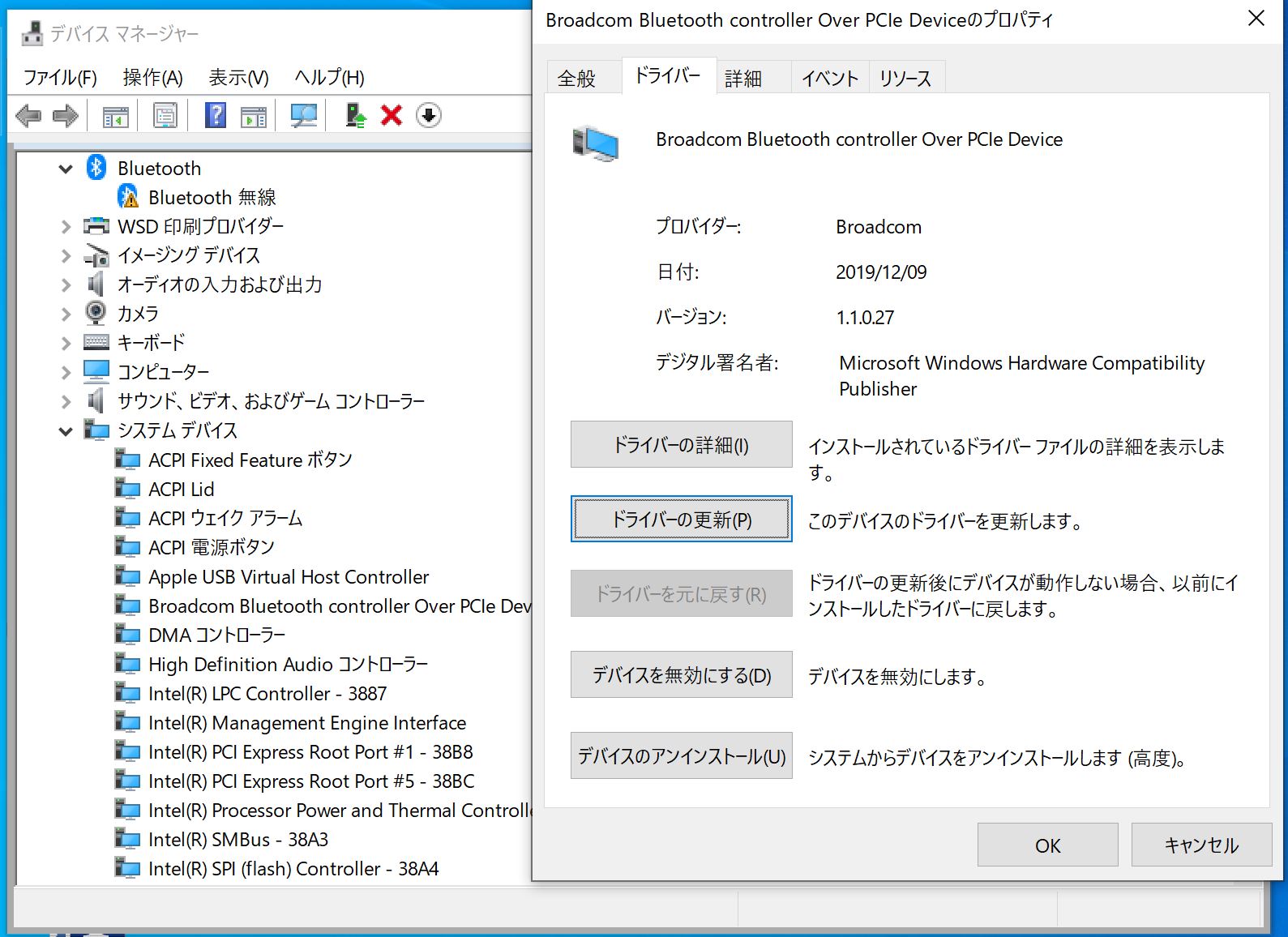Viewport: 1288px width, 937px height.
Task: Select ACPI 電源ボタン tree item
Action: coord(212,547)
